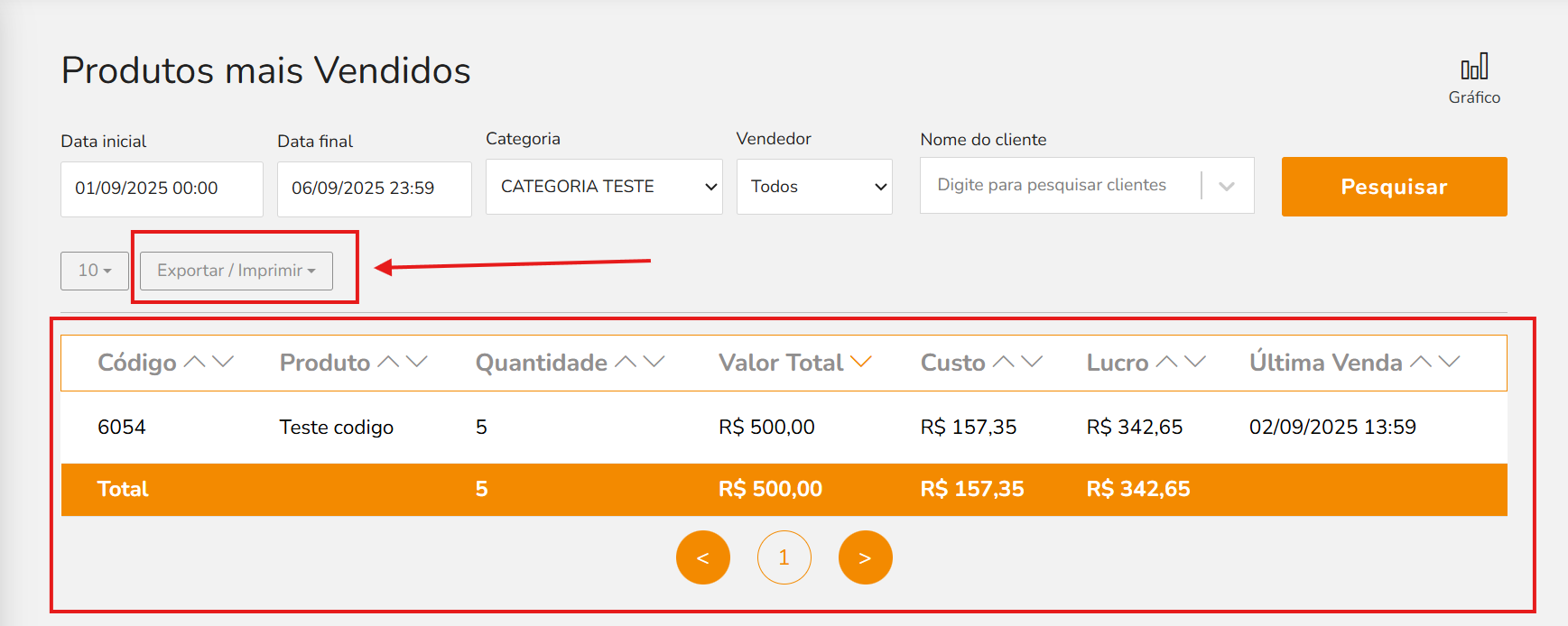Sort Produto column ascending arrow

point(388,362)
